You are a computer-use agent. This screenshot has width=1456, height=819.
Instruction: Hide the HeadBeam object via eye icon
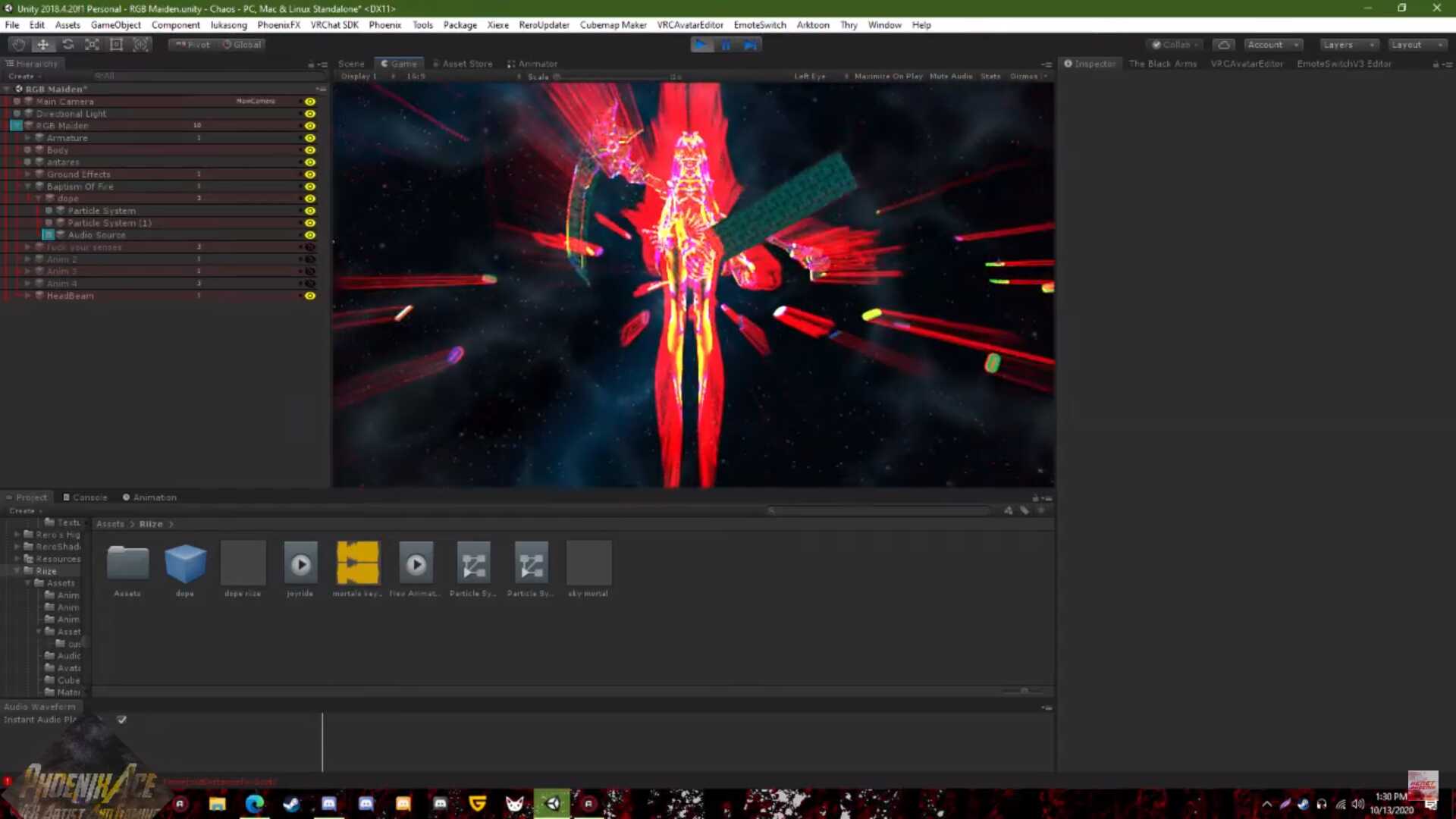coord(310,296)
